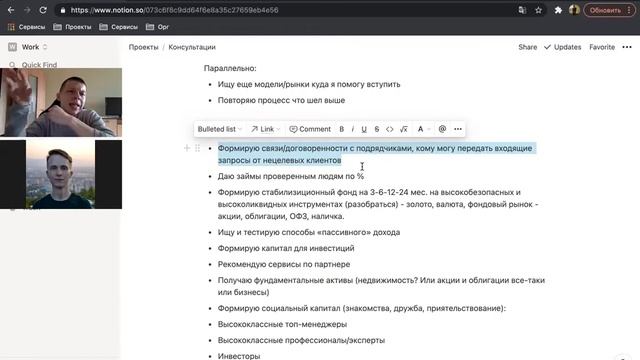
Task: Open the Chrome profile avatar
Action: [574, 10]
